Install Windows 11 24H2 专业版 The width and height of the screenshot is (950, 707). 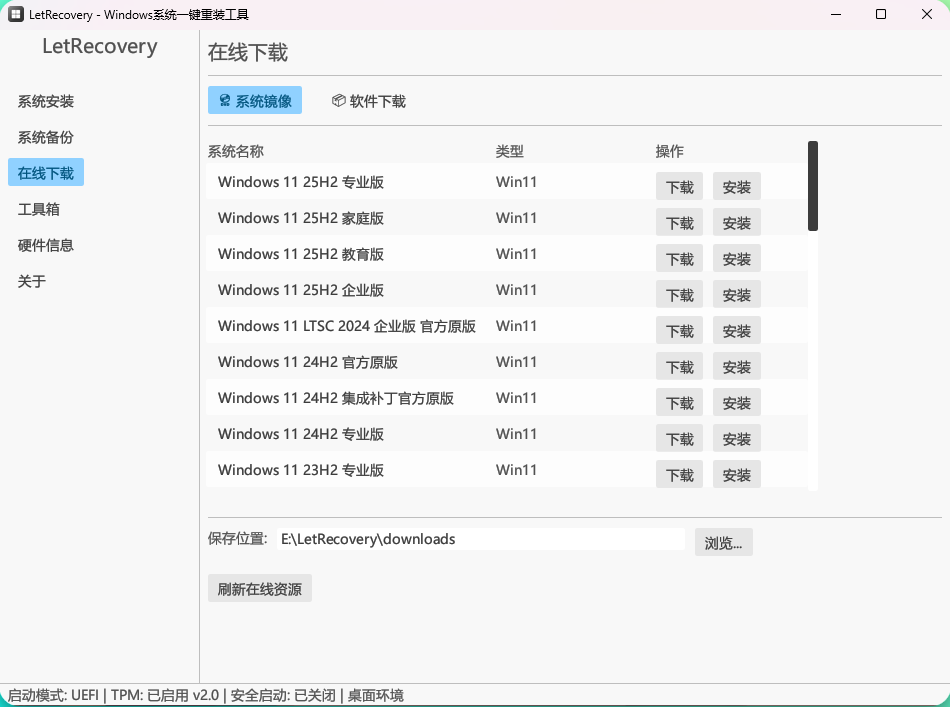tap(736, 439)
